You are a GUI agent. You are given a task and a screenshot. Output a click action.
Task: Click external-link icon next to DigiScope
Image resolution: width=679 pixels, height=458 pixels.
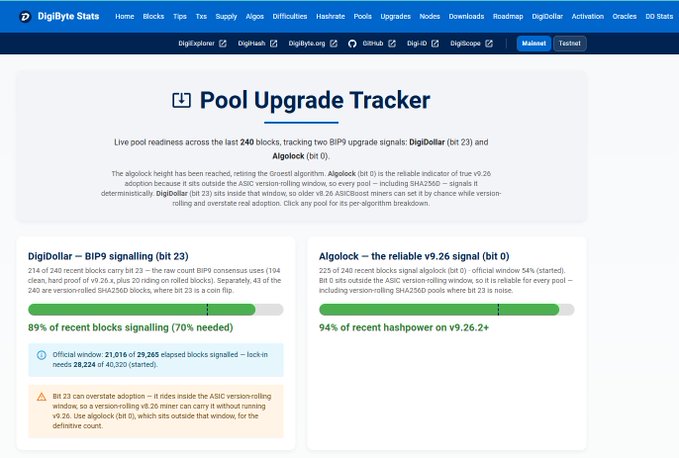coord(489,43)
